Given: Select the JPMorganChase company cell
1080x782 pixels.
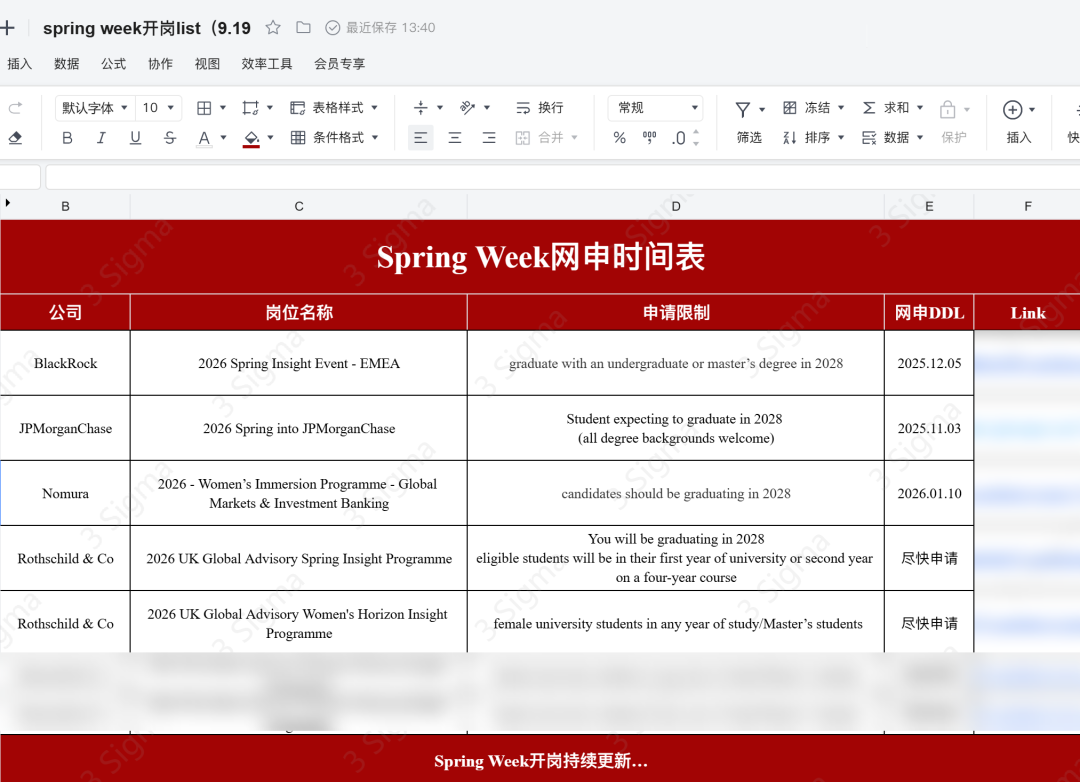Looking at the screenshot, I should pos(65,428).
